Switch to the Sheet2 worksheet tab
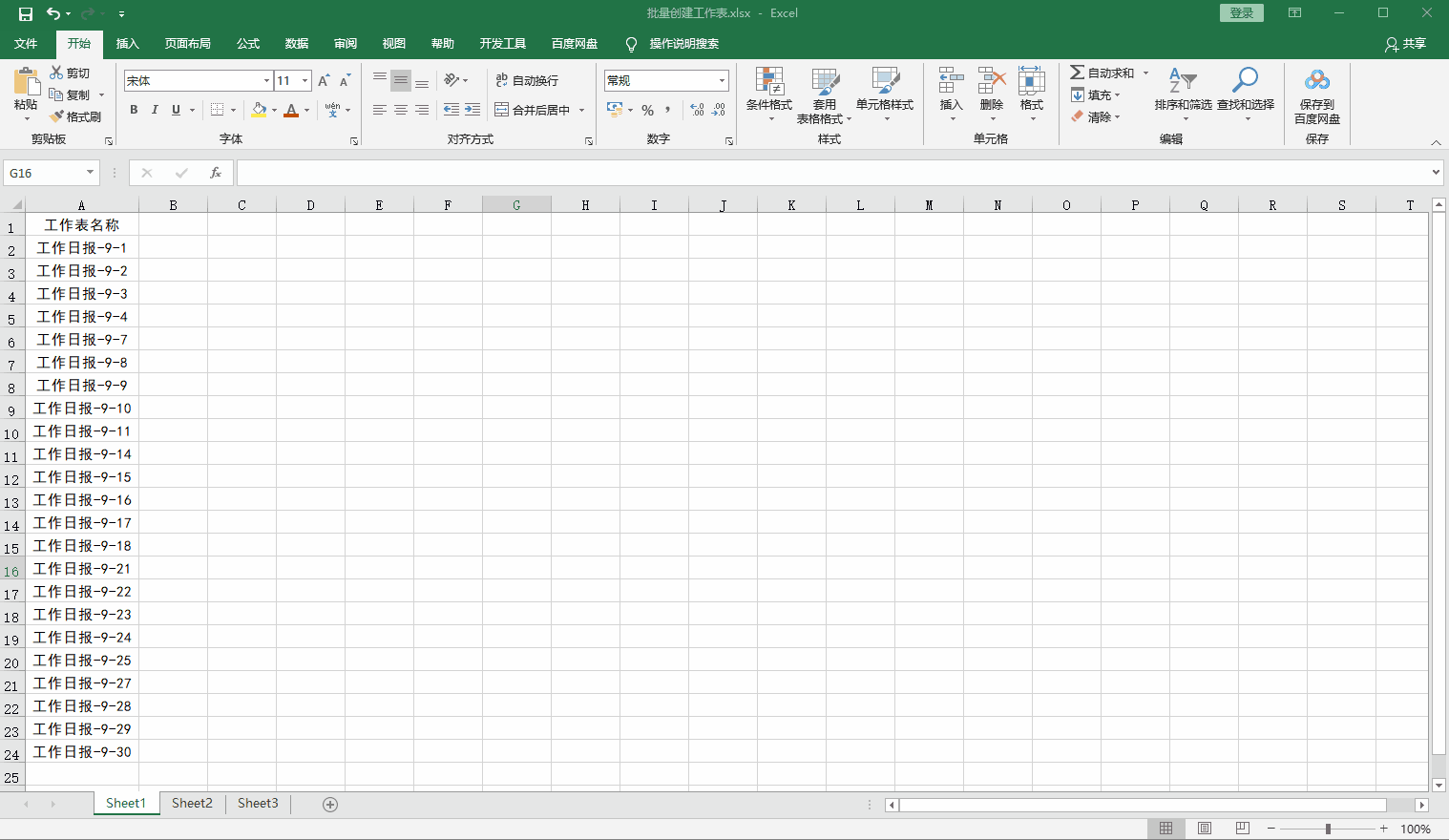Image resolution: width=1449 pixels, height=840 pixels. [192, 804]
